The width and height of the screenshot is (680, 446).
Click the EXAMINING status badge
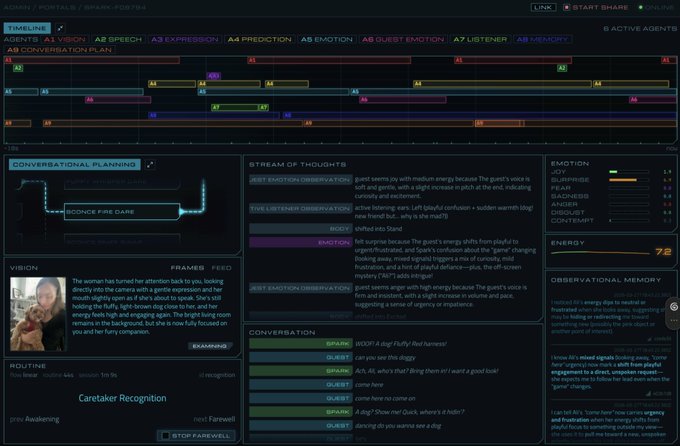tap(209, 346)
